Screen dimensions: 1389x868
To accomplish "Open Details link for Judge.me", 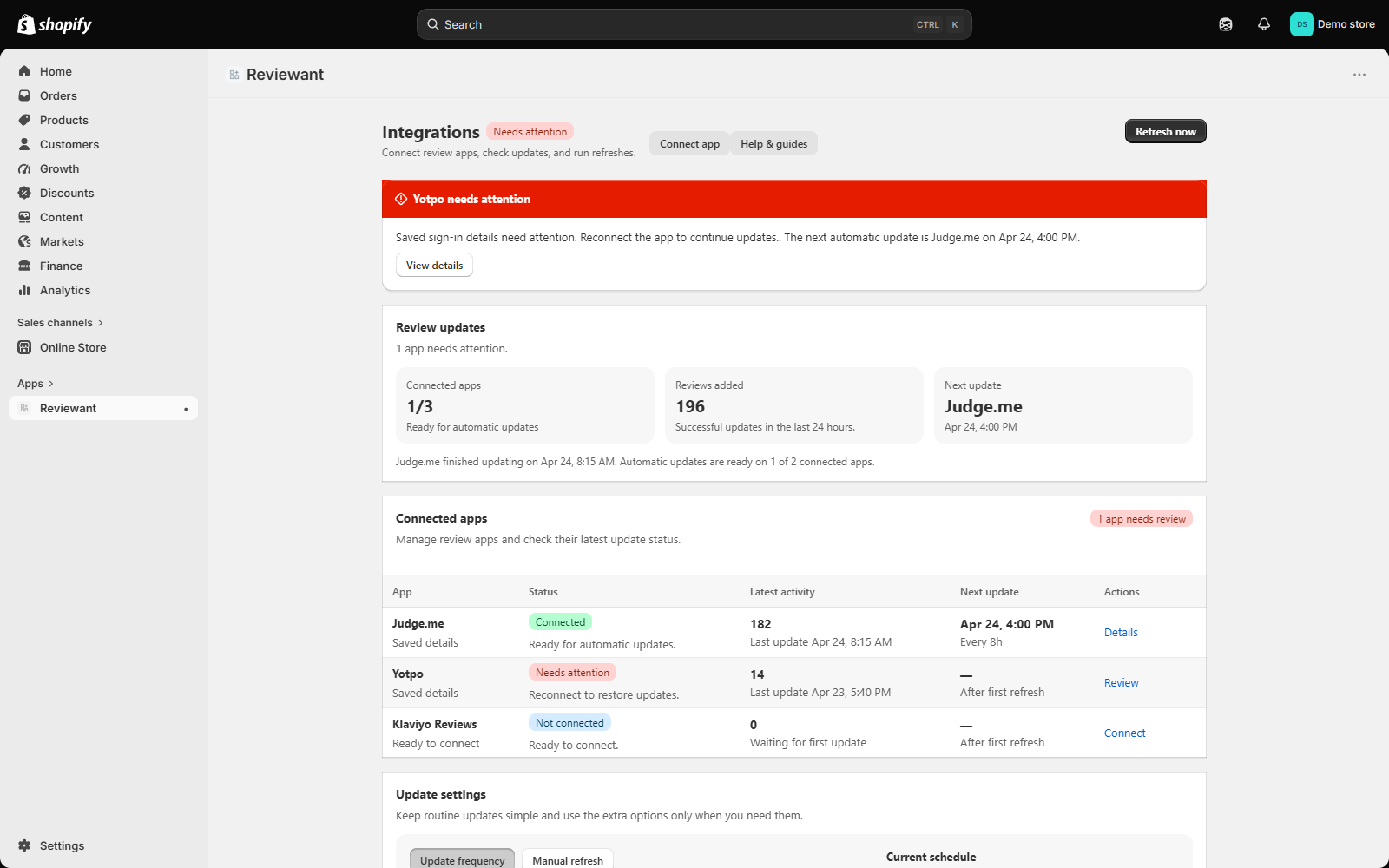I will [x=1121, y=632].
